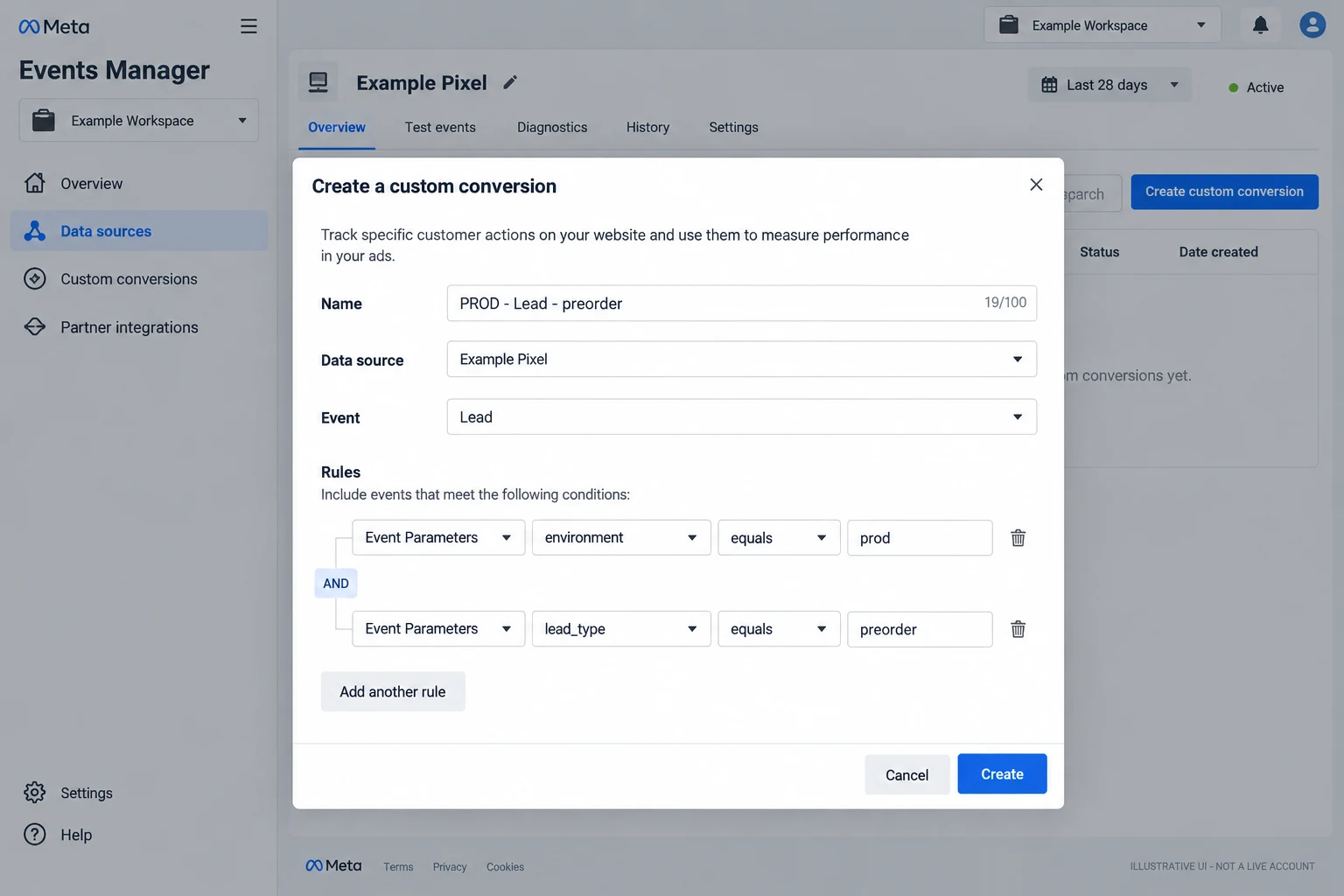1344x896 pixels.
Task: Click the 19/100 character counter
Action: (x=1005, y=303)
